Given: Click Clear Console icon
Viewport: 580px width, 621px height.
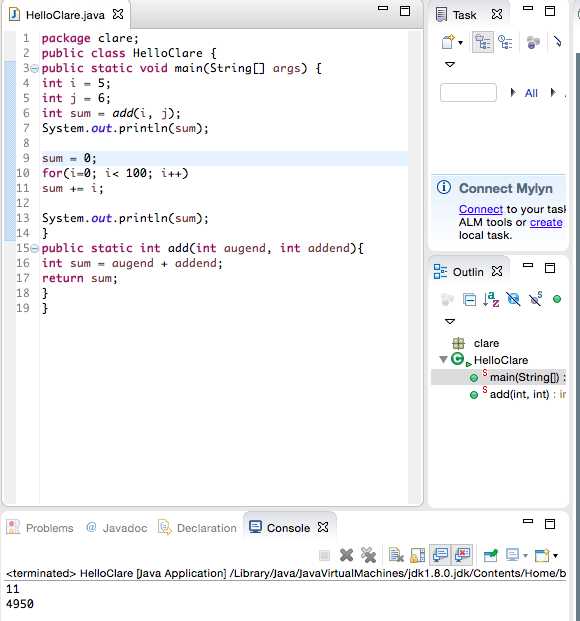Looking at the screenshot, I should 396,555.
